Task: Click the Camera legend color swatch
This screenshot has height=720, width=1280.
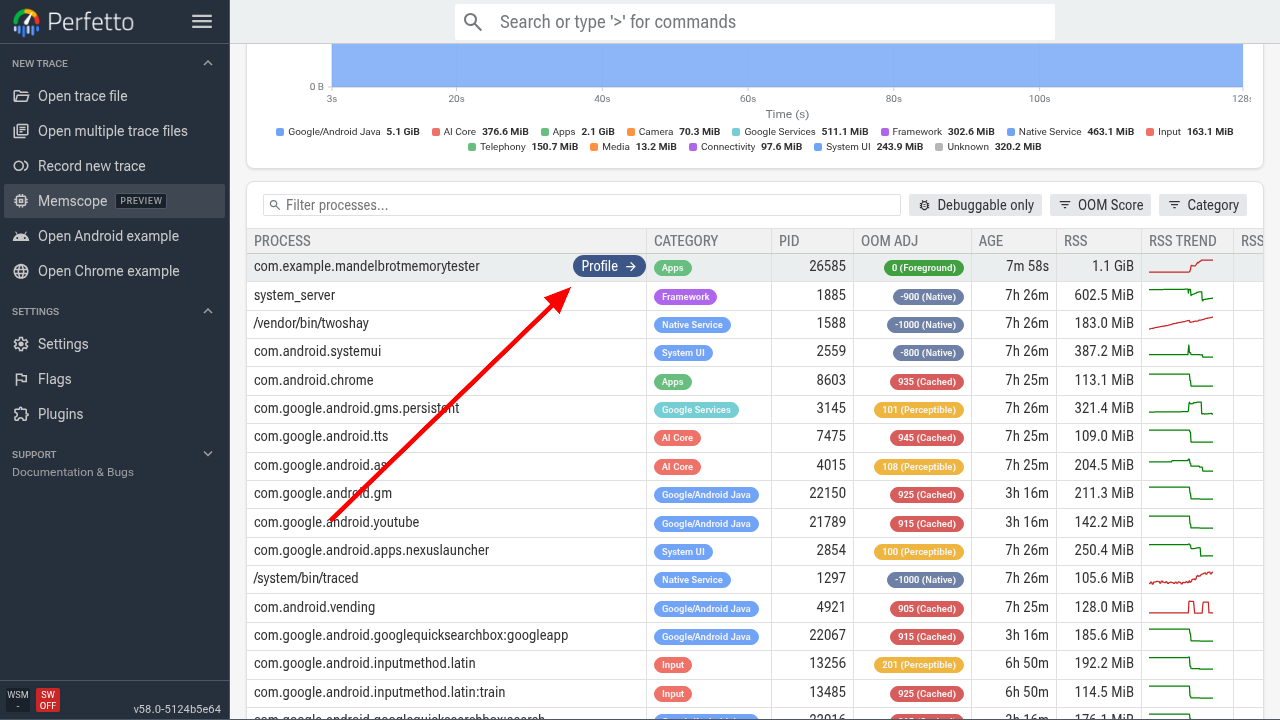Action: click(x=631, y=132)
